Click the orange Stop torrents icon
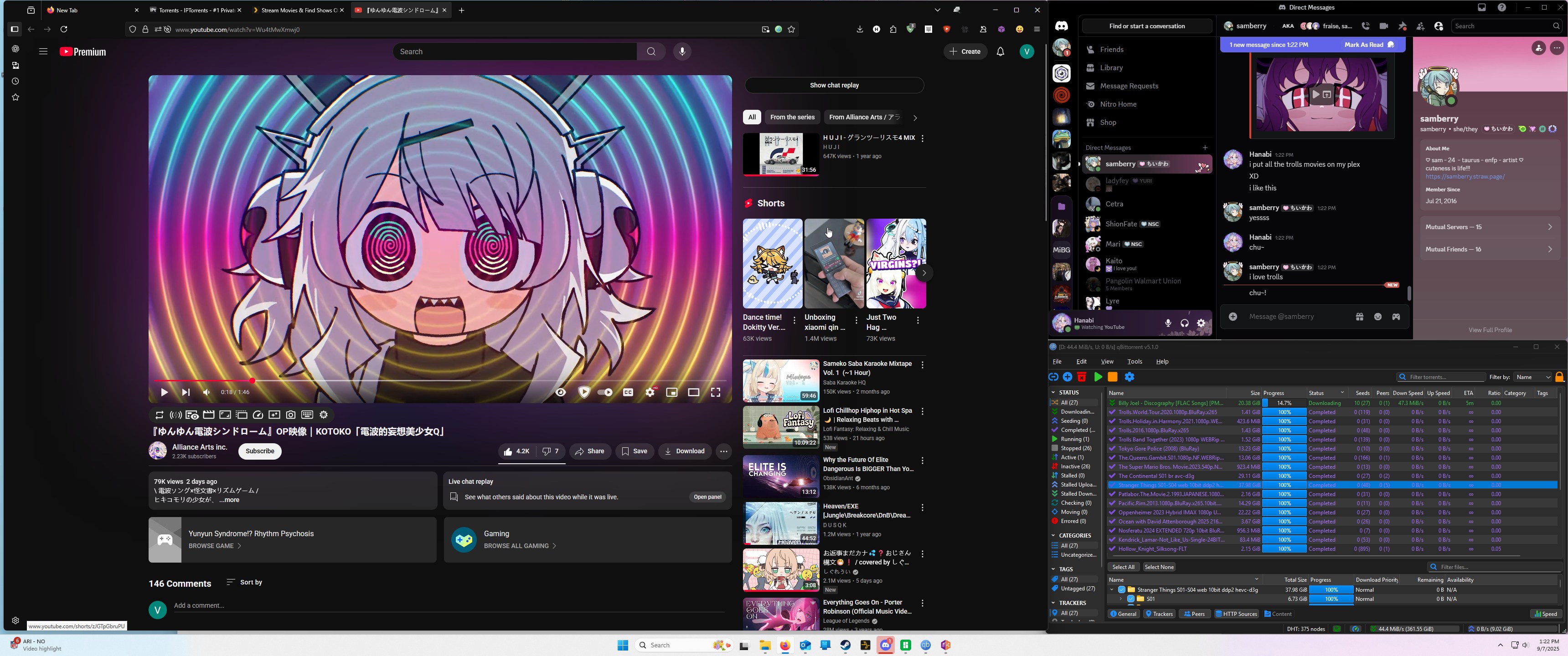The width and height of the screenshot is (1568, 656). 1113,377
